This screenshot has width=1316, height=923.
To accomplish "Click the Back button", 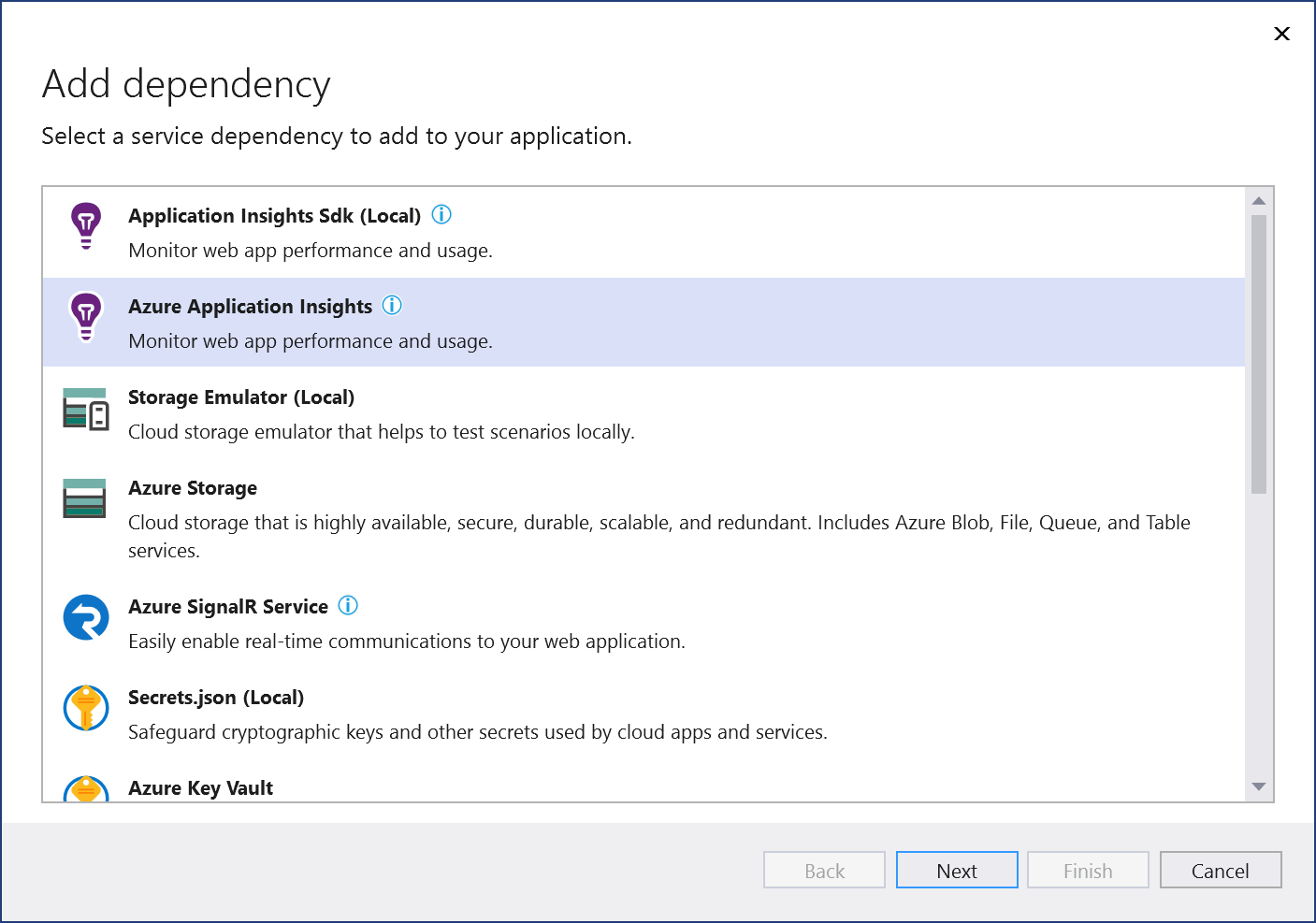I will pos(823,870).
